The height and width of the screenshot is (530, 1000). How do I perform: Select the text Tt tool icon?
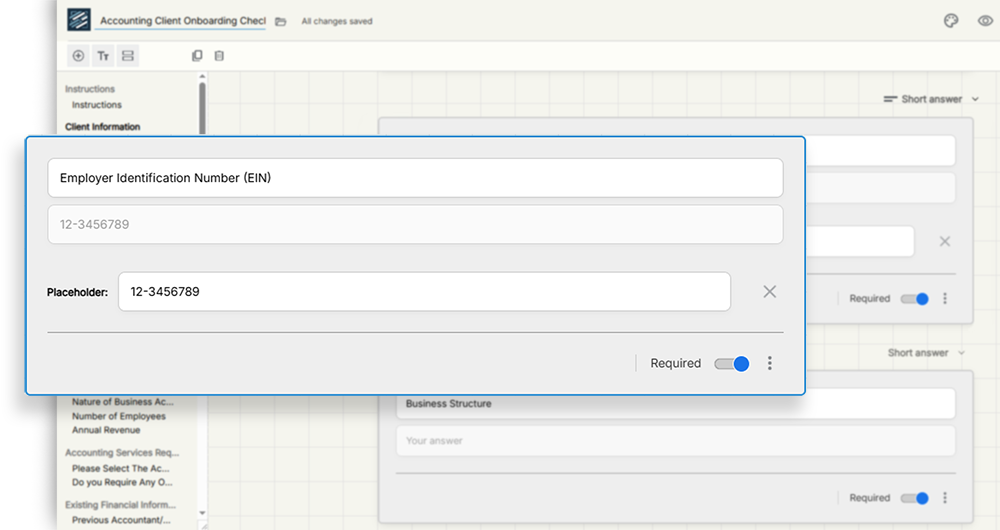pos(103,56)
